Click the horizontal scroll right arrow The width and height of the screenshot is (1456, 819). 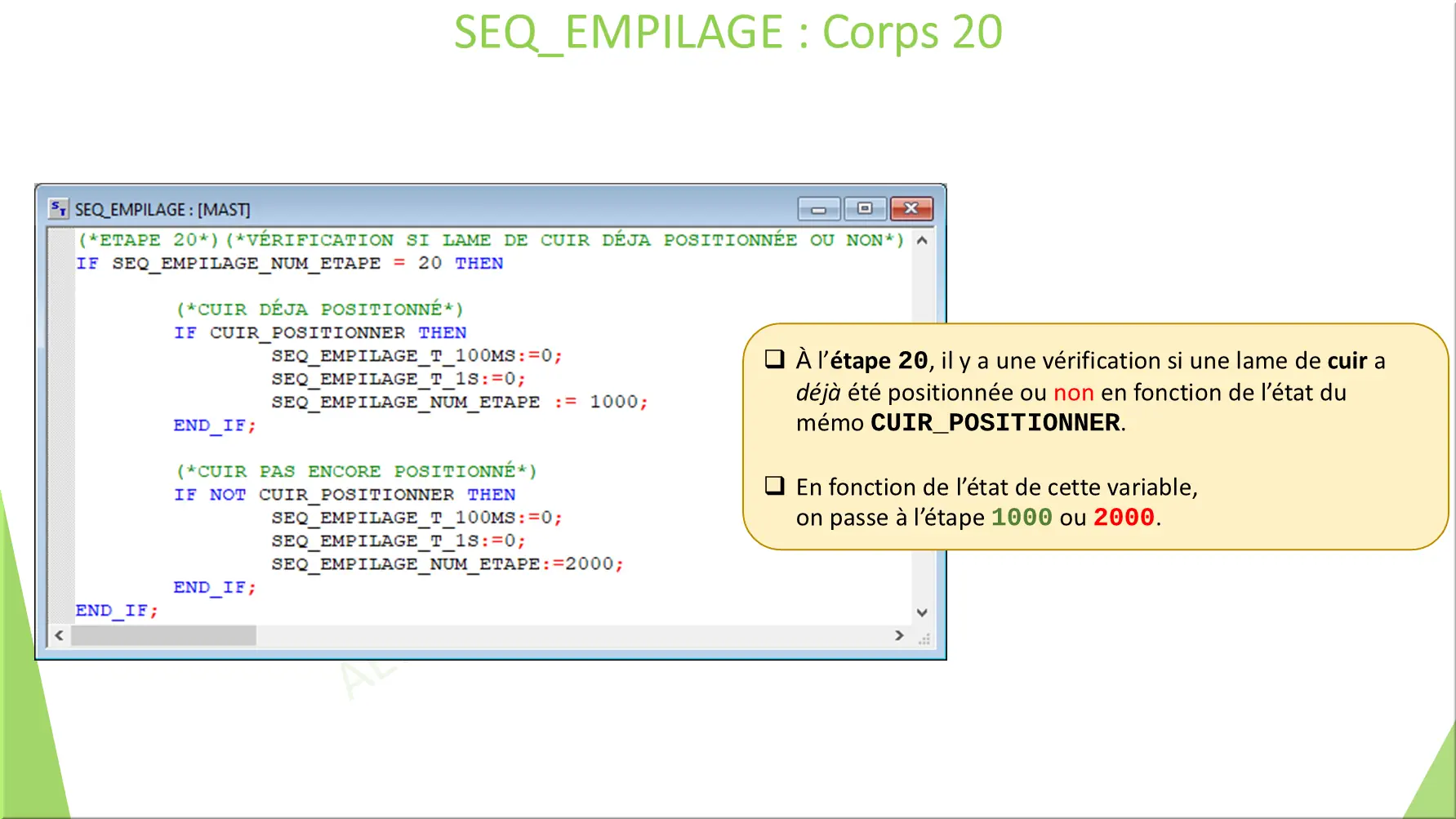(899, 635)
